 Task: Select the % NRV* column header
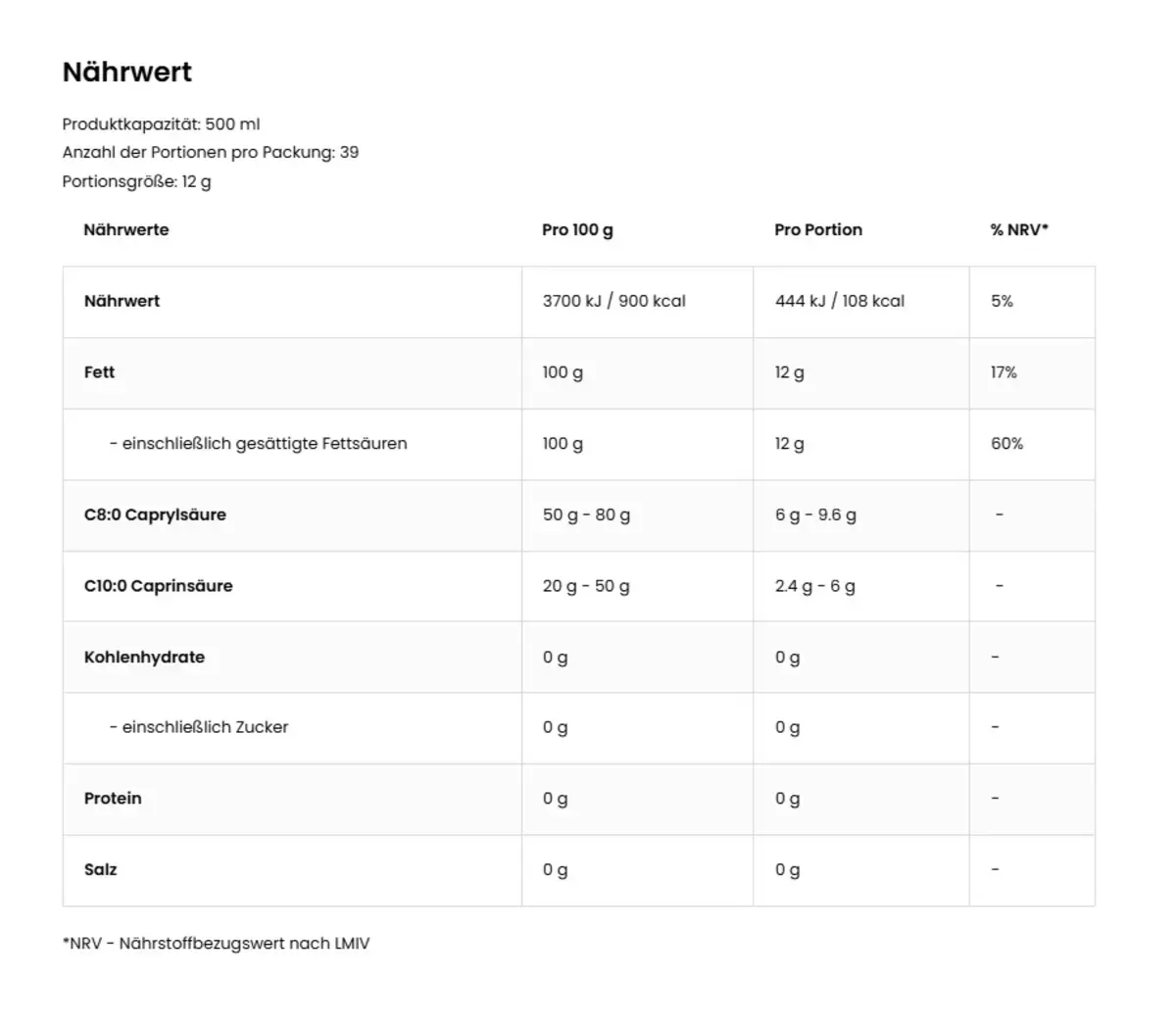coord(1019,230)
